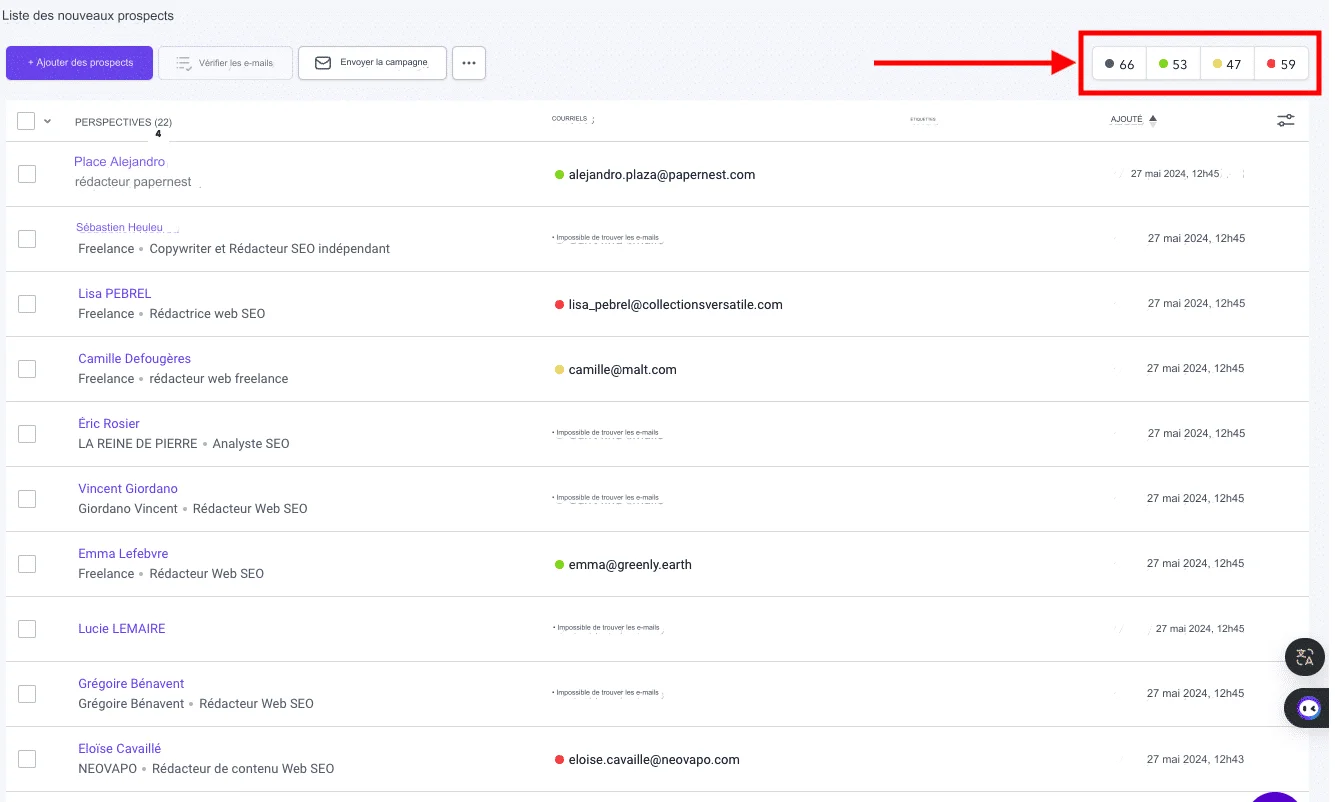The image size is (1335, 802).
Task: Open Grégoire Bénavent prospect profile
Action: 131,684
